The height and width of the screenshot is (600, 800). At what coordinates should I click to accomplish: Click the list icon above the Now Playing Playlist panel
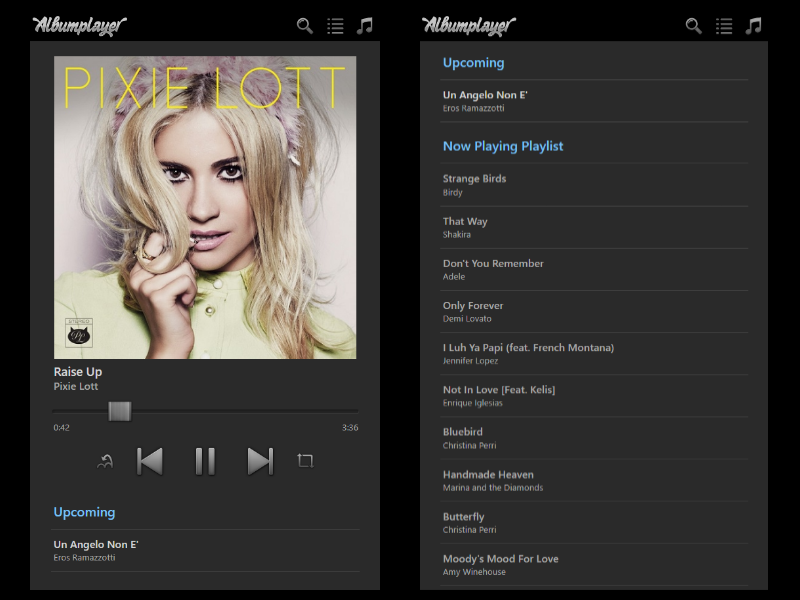click(724, 26)
